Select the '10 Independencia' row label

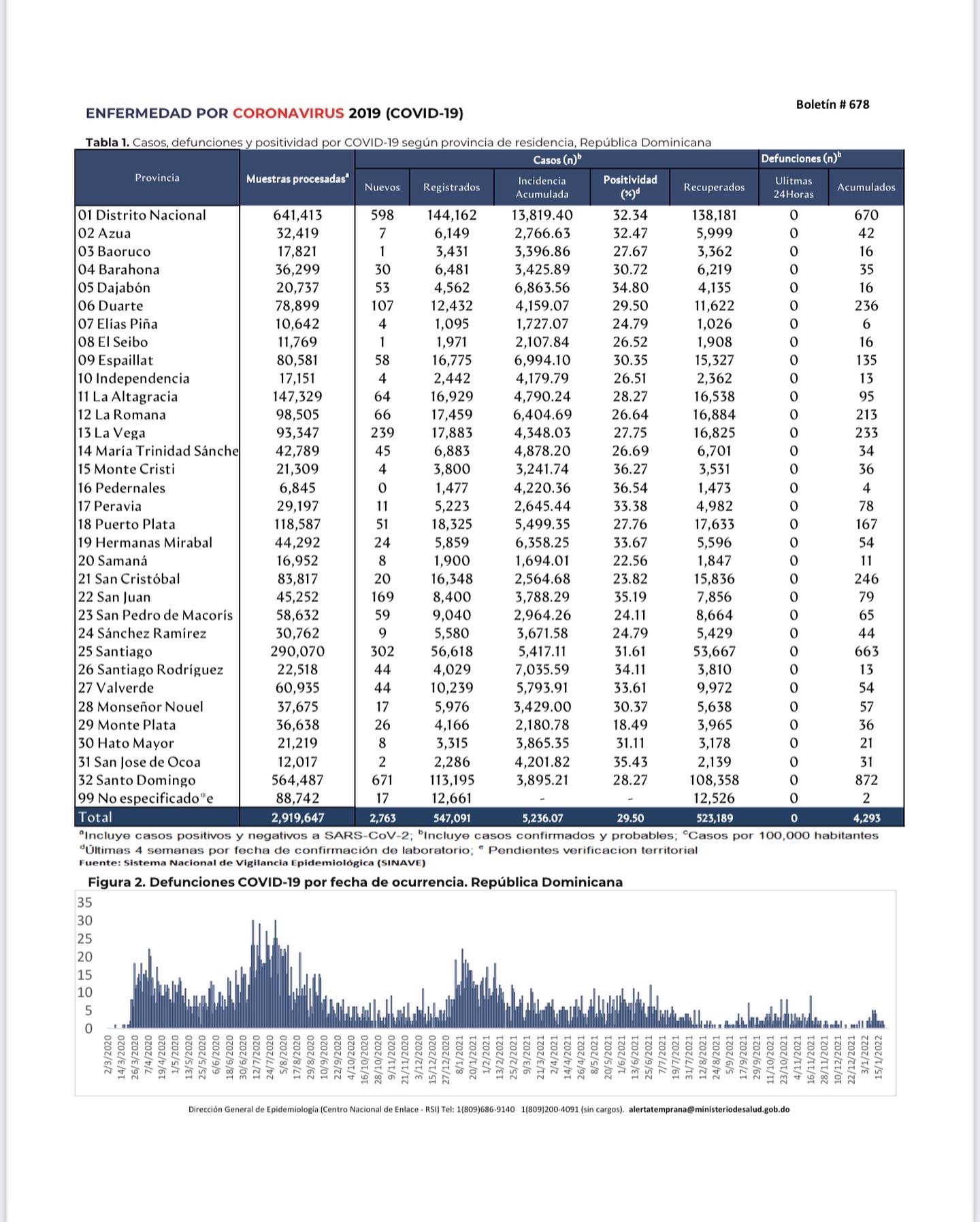[133, 378]
